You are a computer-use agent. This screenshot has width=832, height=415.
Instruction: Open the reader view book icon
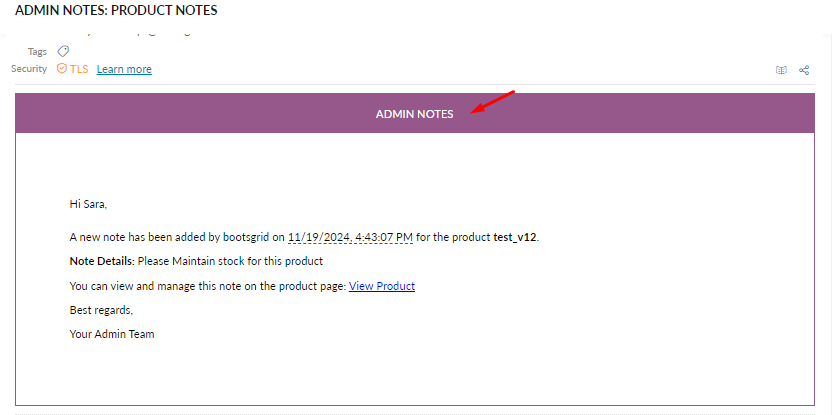click(x=782, y=70)
